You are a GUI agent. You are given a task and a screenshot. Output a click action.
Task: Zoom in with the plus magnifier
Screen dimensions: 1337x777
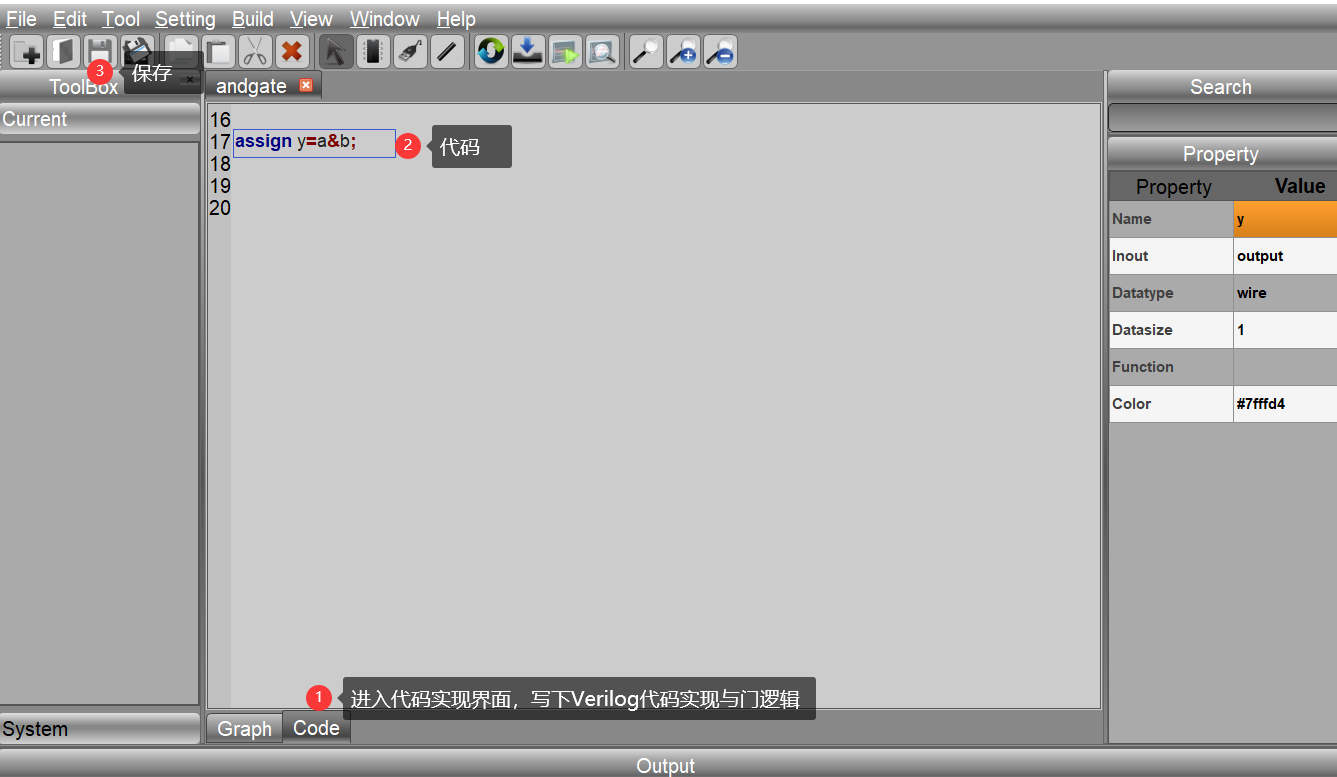tap(683, 52)
